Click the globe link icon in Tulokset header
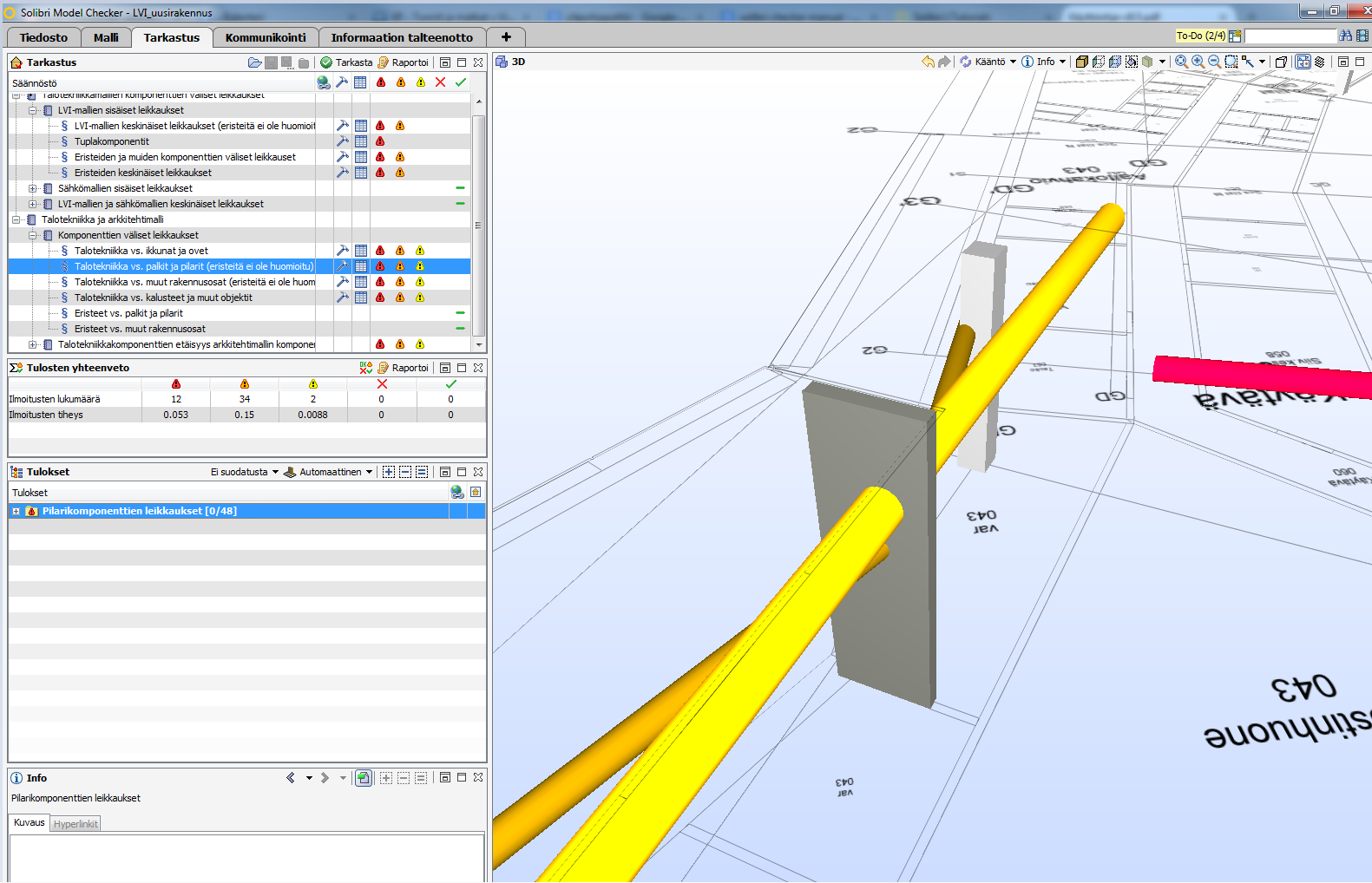This screenshot has height=883, width=1372. pos(457,492)
